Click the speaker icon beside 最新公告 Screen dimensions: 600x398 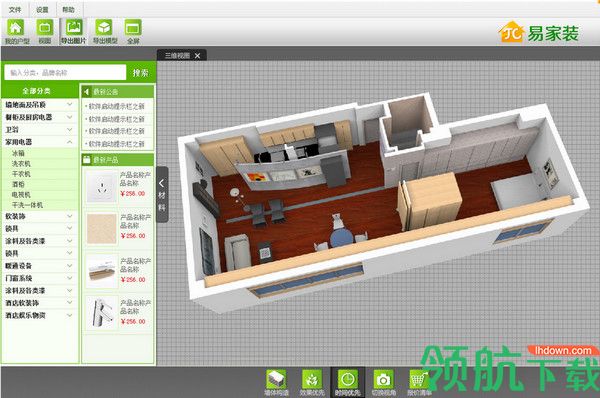(86, 92)
